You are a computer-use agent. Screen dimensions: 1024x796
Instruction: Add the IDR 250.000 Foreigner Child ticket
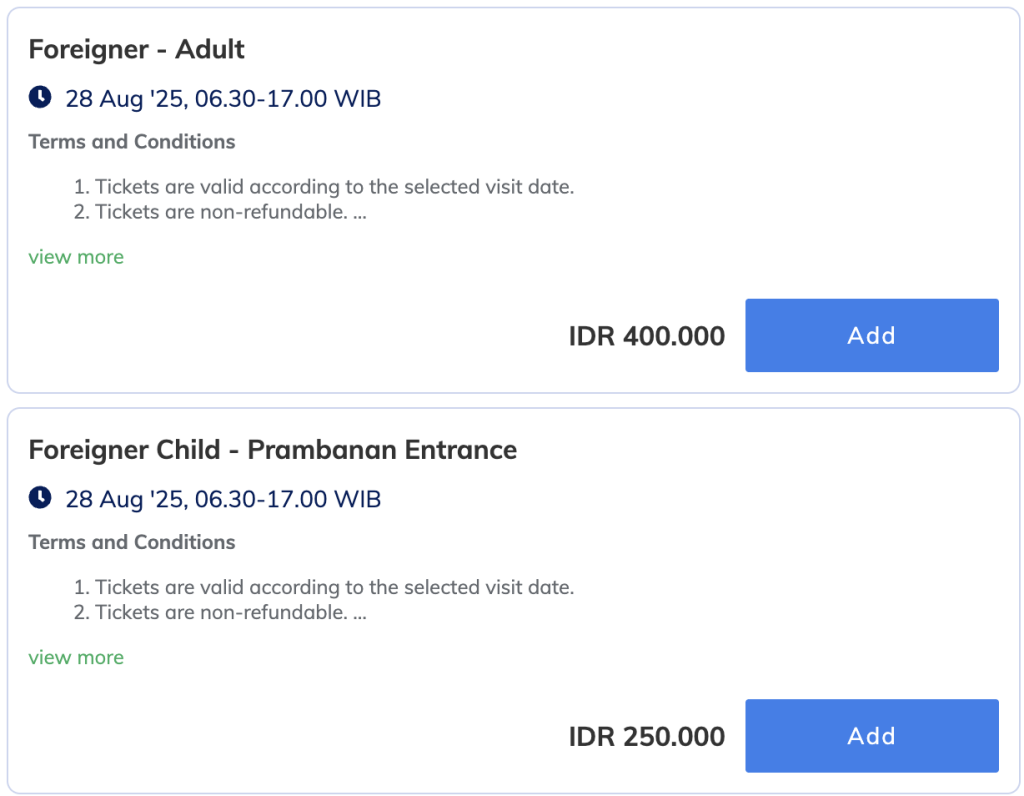(871, 735)
